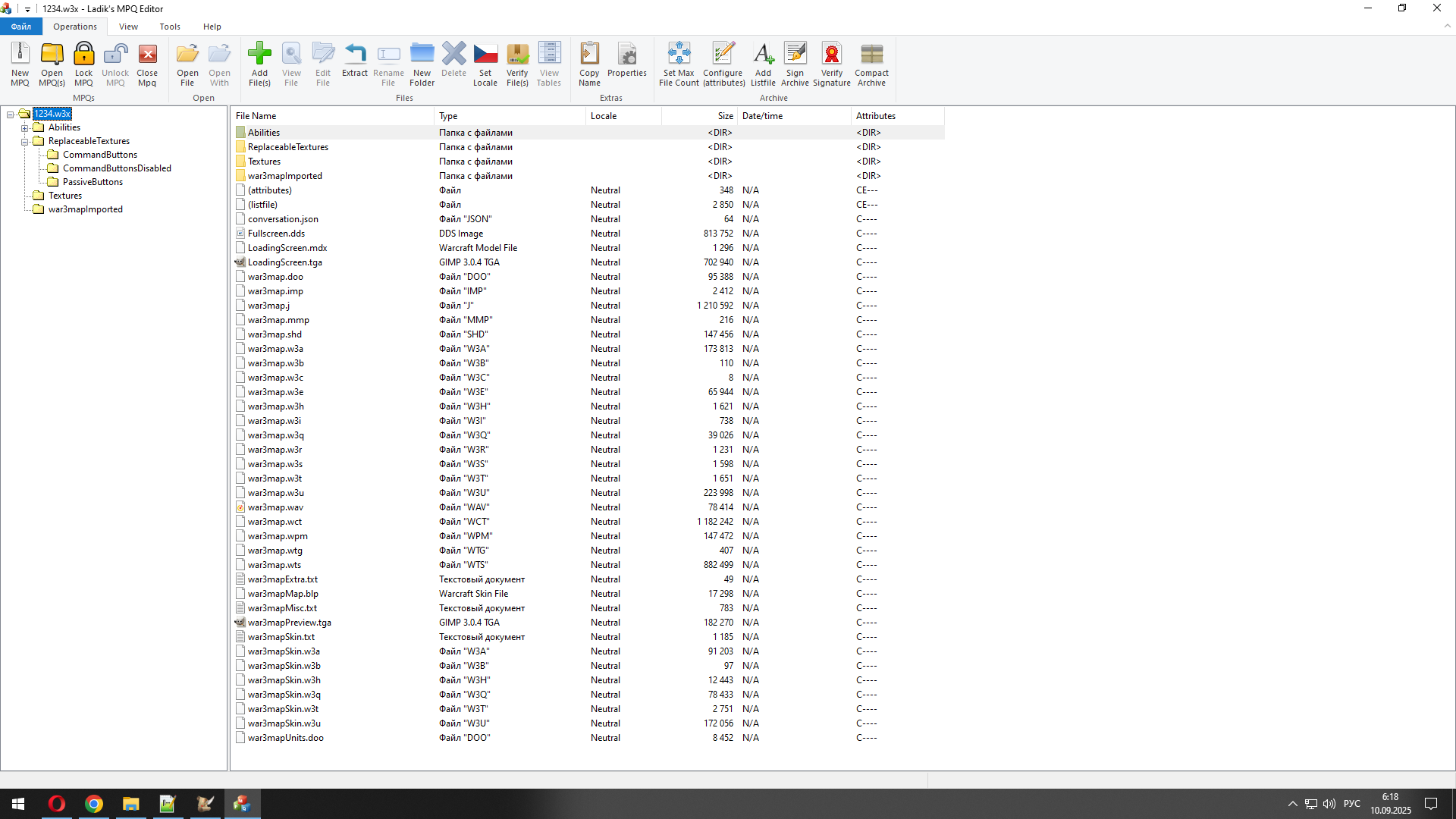
Task: Open the Tools menu tab
Action: click(170, 27)
